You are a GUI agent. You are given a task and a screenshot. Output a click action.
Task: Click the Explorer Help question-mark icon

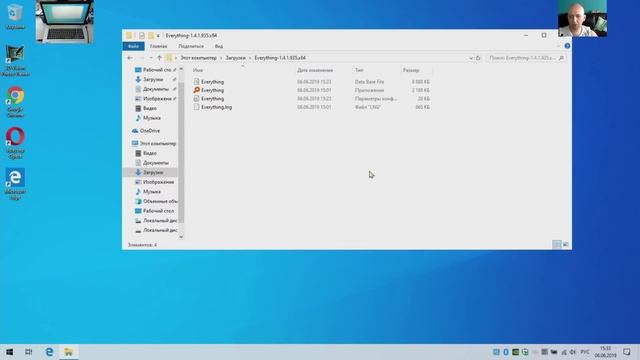pyautogui.click(x=567, y=46)
